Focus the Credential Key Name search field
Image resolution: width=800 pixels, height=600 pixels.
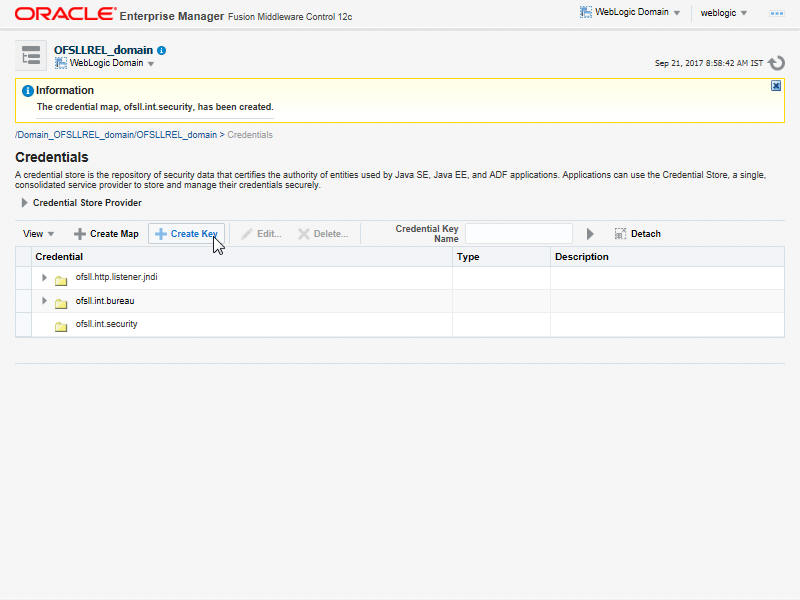coord(518,234)
